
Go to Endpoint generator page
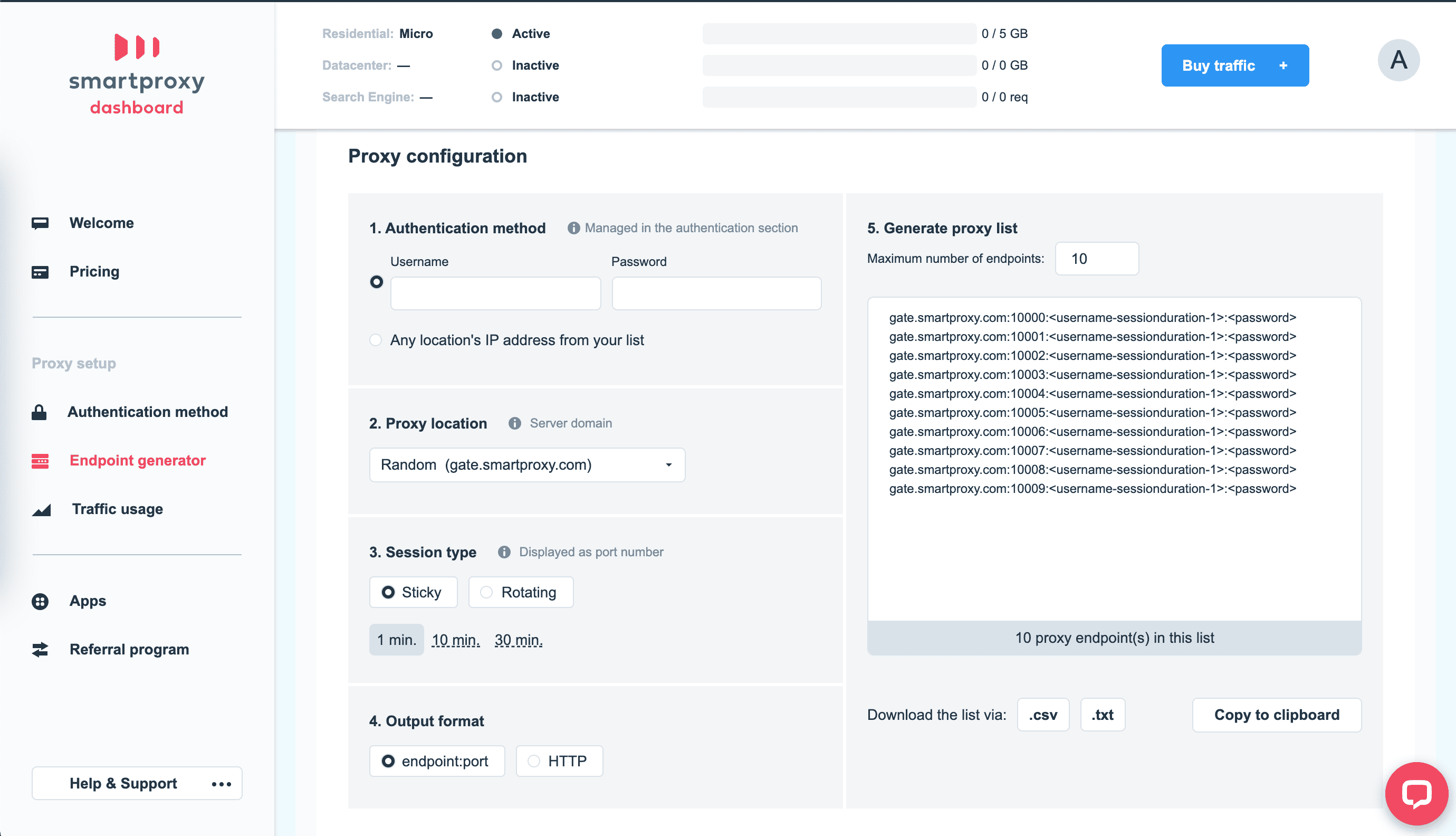(x=138, y=461)
